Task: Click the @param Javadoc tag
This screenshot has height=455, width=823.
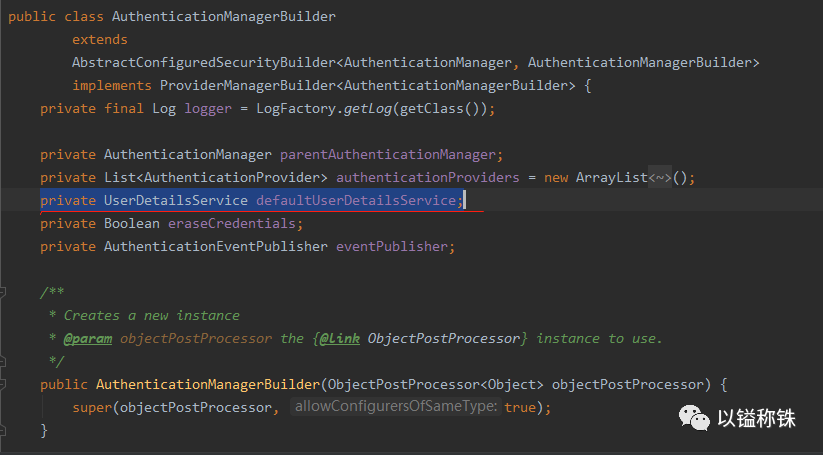Action: point(88,338)
